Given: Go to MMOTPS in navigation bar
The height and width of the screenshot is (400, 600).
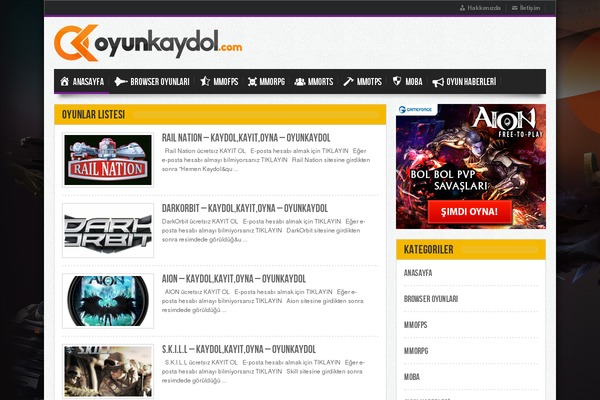Looking at the screenshot, I should [369, 82].
